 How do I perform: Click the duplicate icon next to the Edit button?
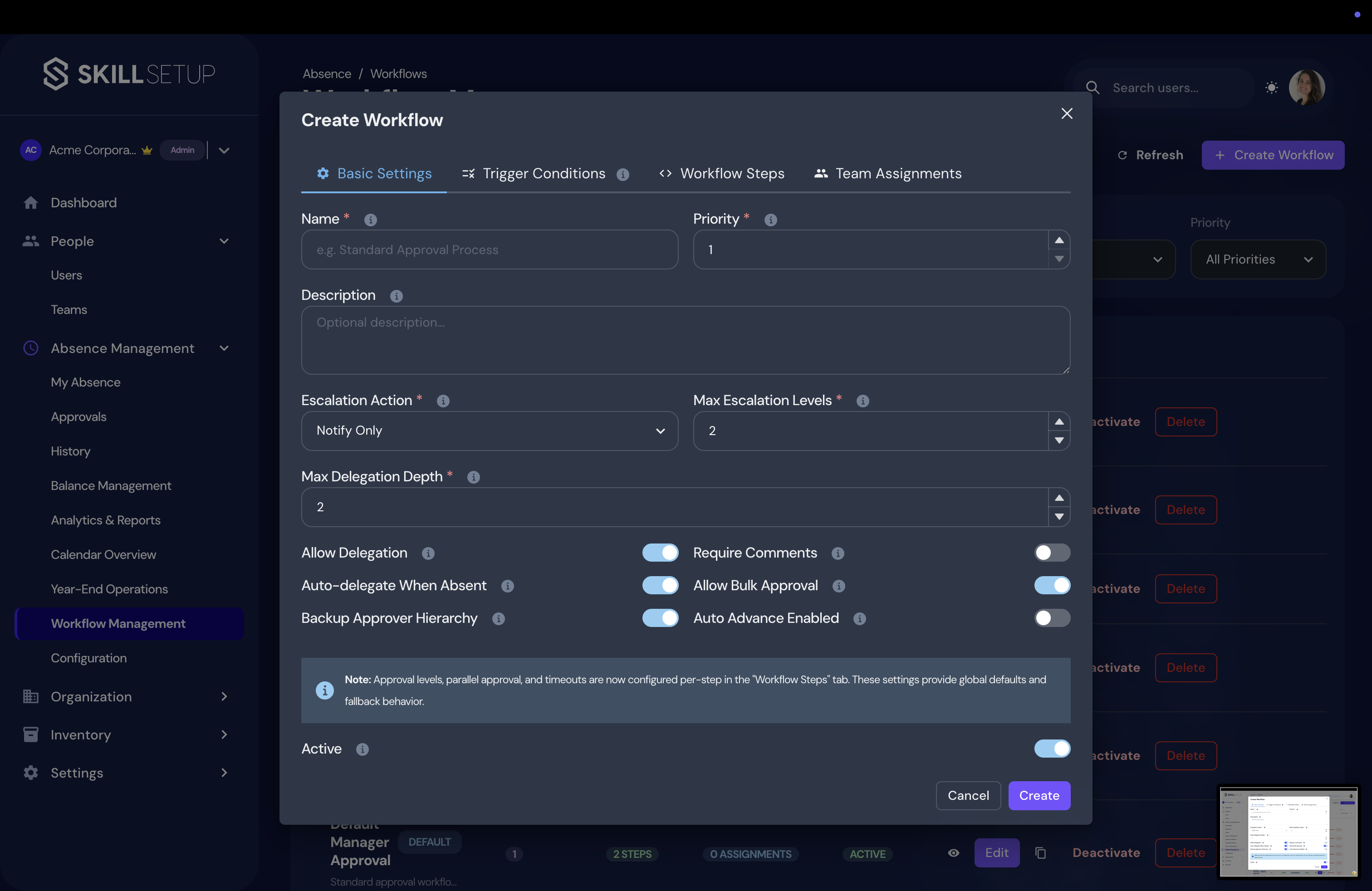(x=1040, y=853)
